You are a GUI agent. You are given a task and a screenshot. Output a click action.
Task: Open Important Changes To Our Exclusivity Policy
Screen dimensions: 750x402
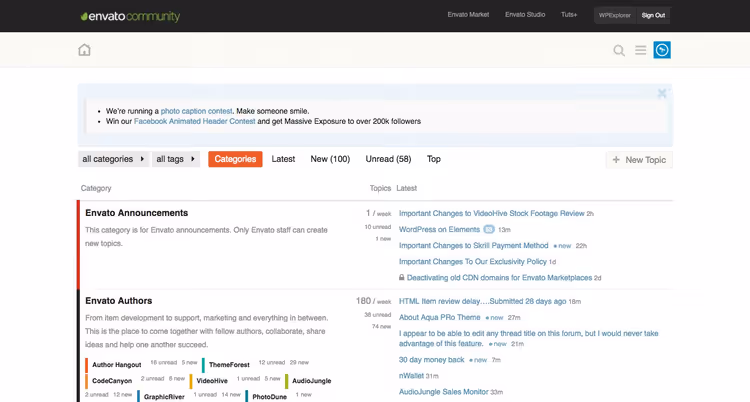tap(473, 262)
